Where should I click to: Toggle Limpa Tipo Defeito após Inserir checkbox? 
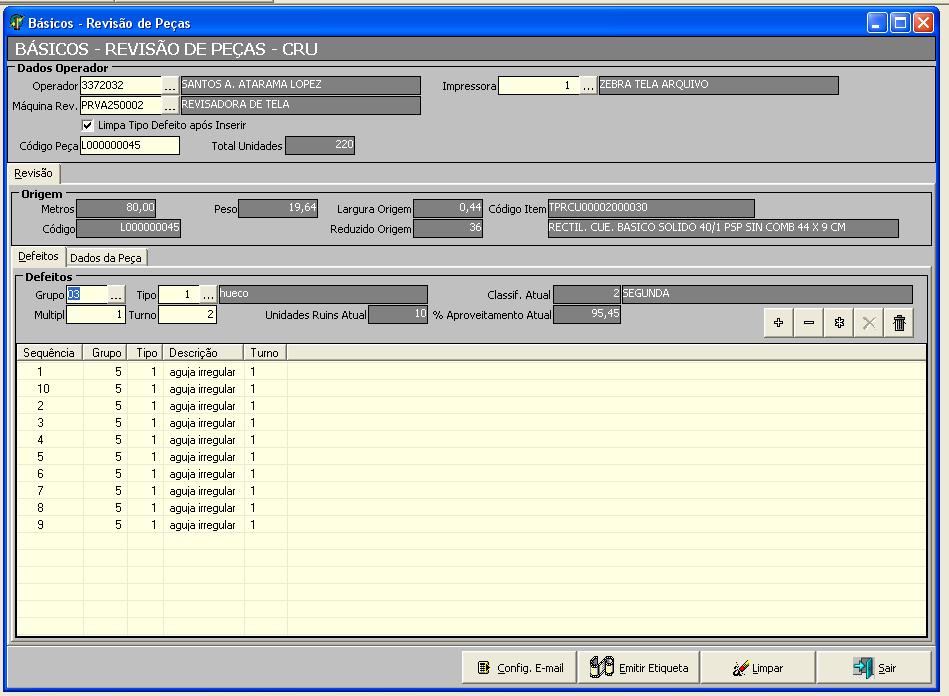pos(88,125)
